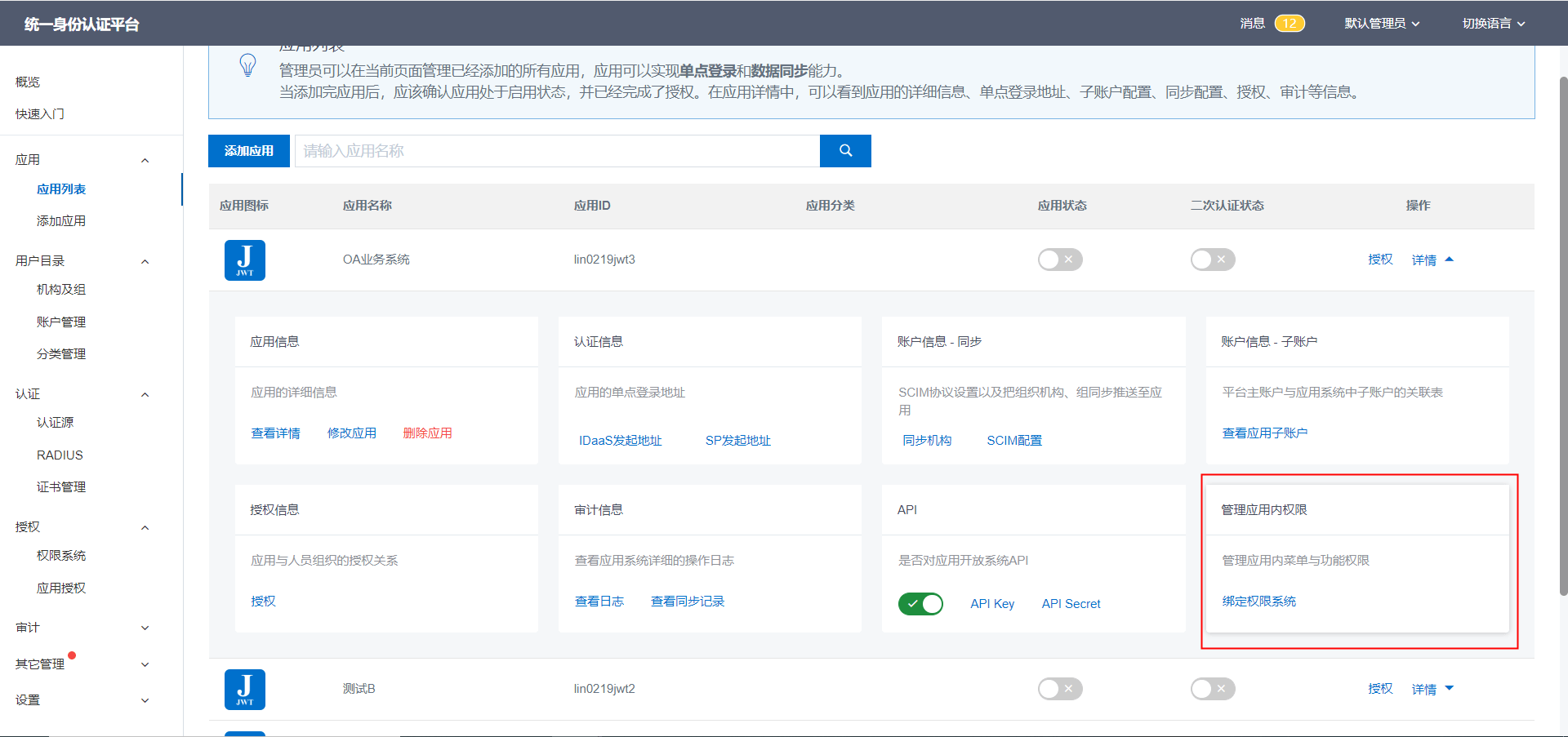Click the 添加应用 button
1568x737 pixels.
pos(248,151)
